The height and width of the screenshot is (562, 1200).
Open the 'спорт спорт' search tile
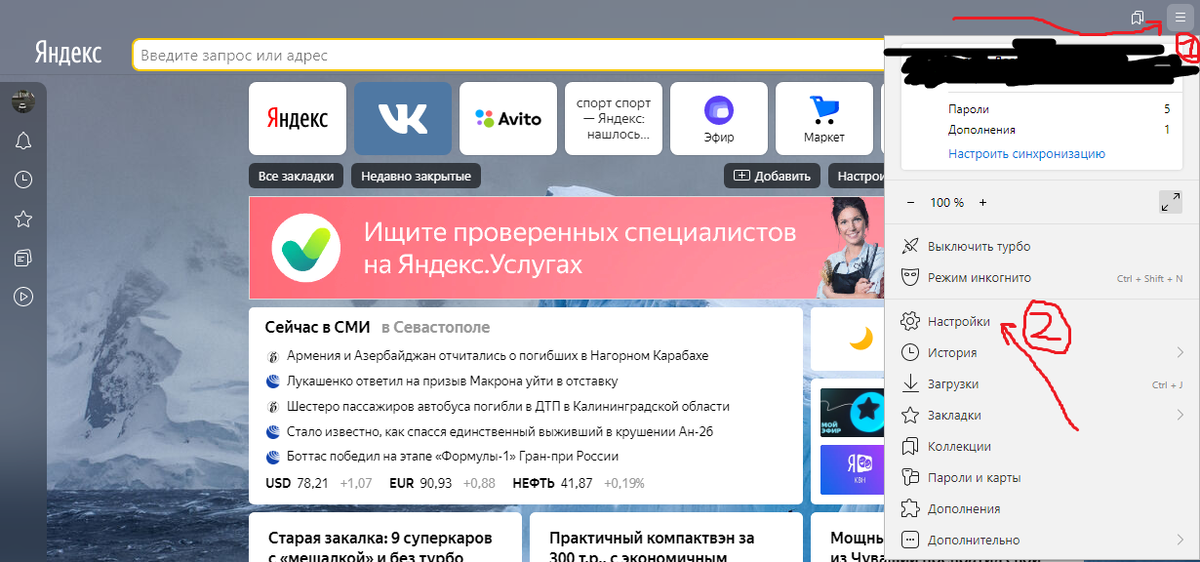pos(614,118)
